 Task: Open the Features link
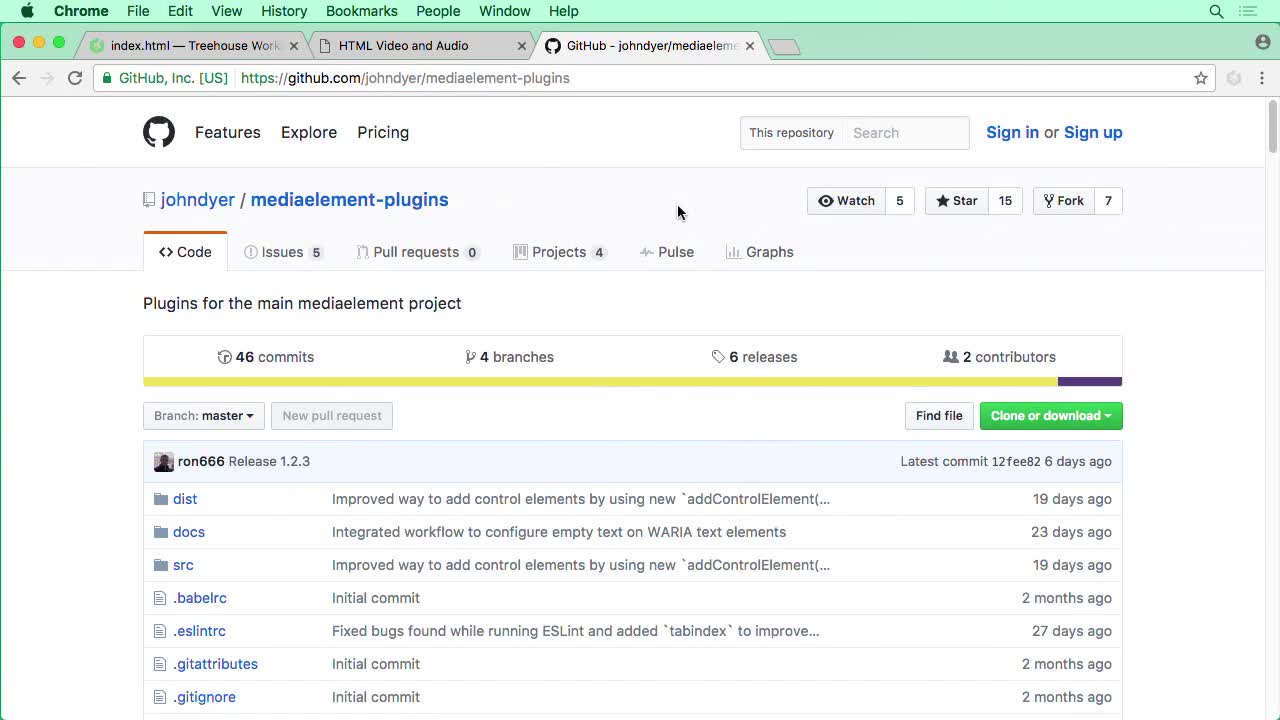228,132
